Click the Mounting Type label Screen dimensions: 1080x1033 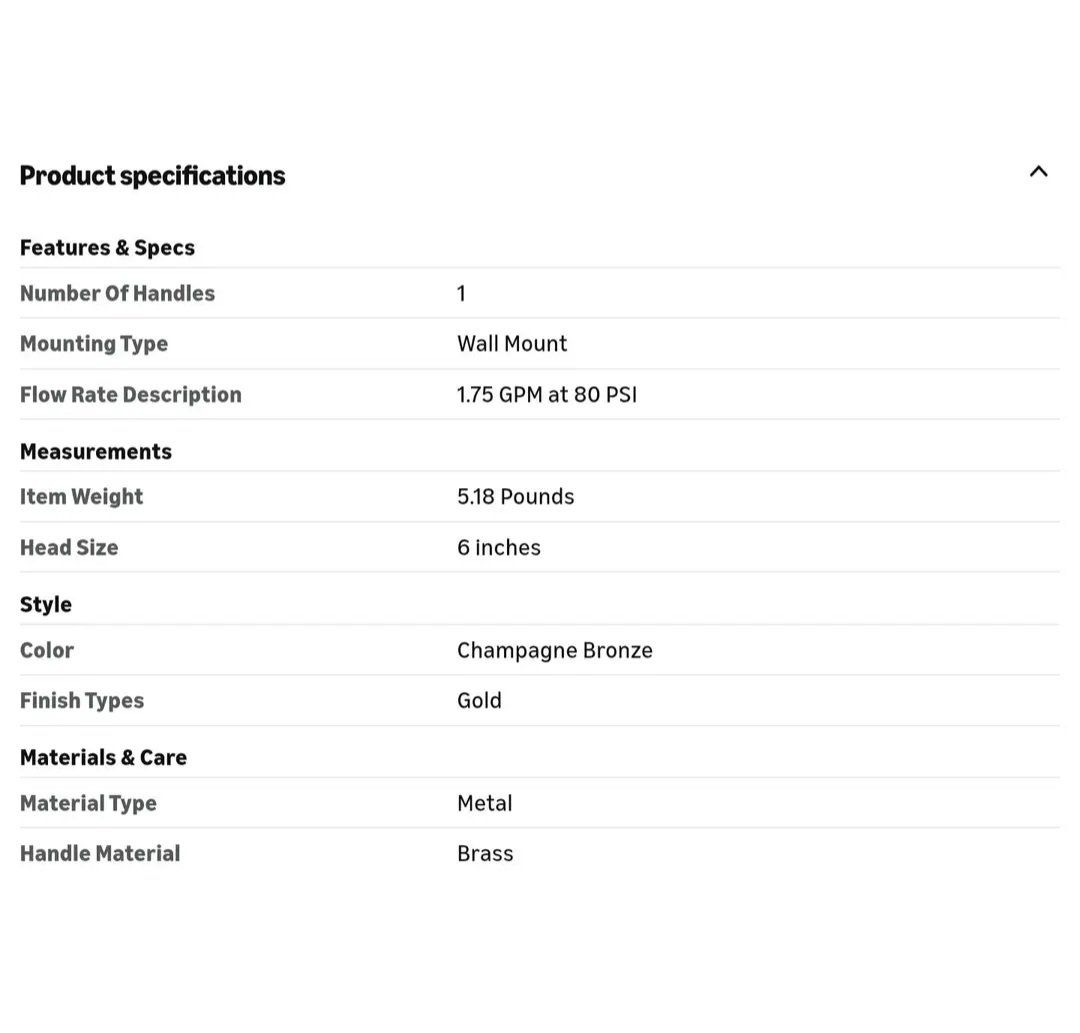click(94, 344)
